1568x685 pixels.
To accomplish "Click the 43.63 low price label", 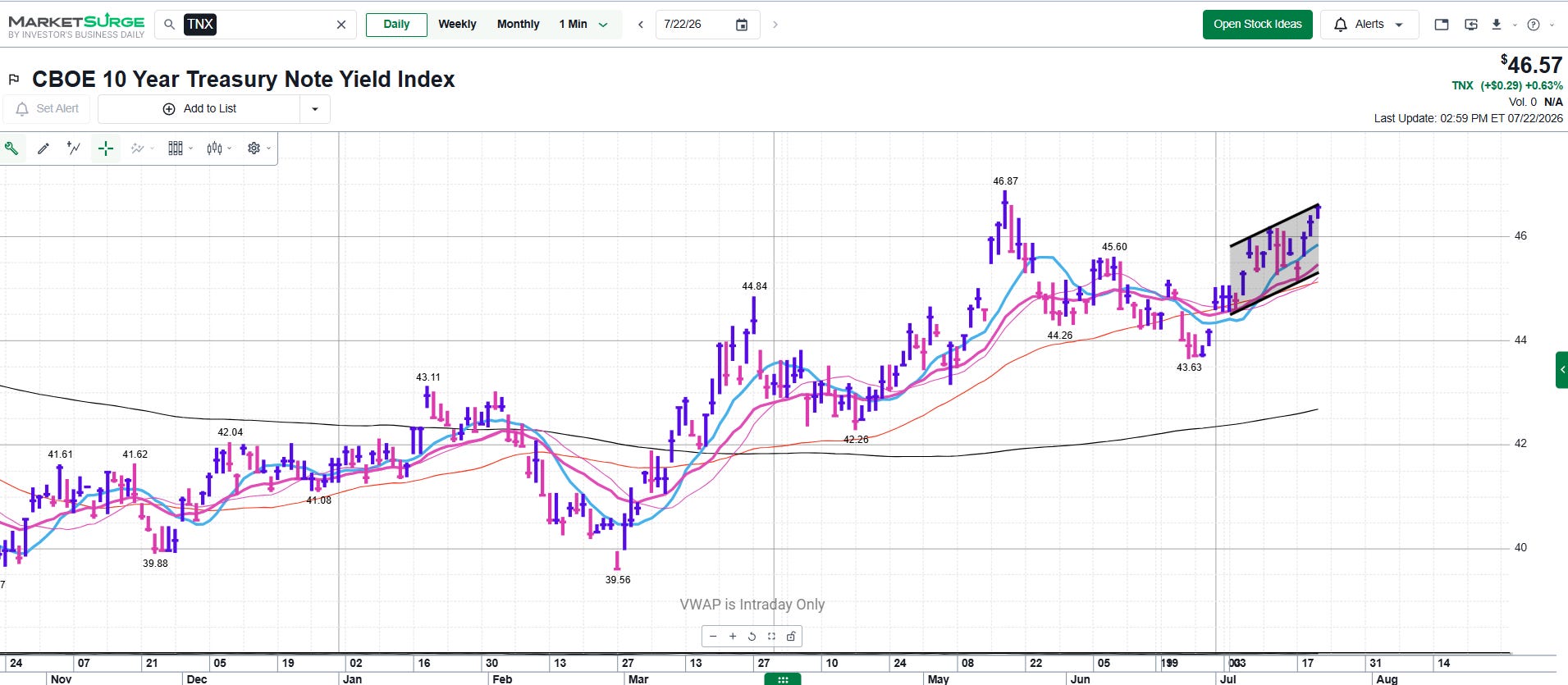I will 1189,368.
